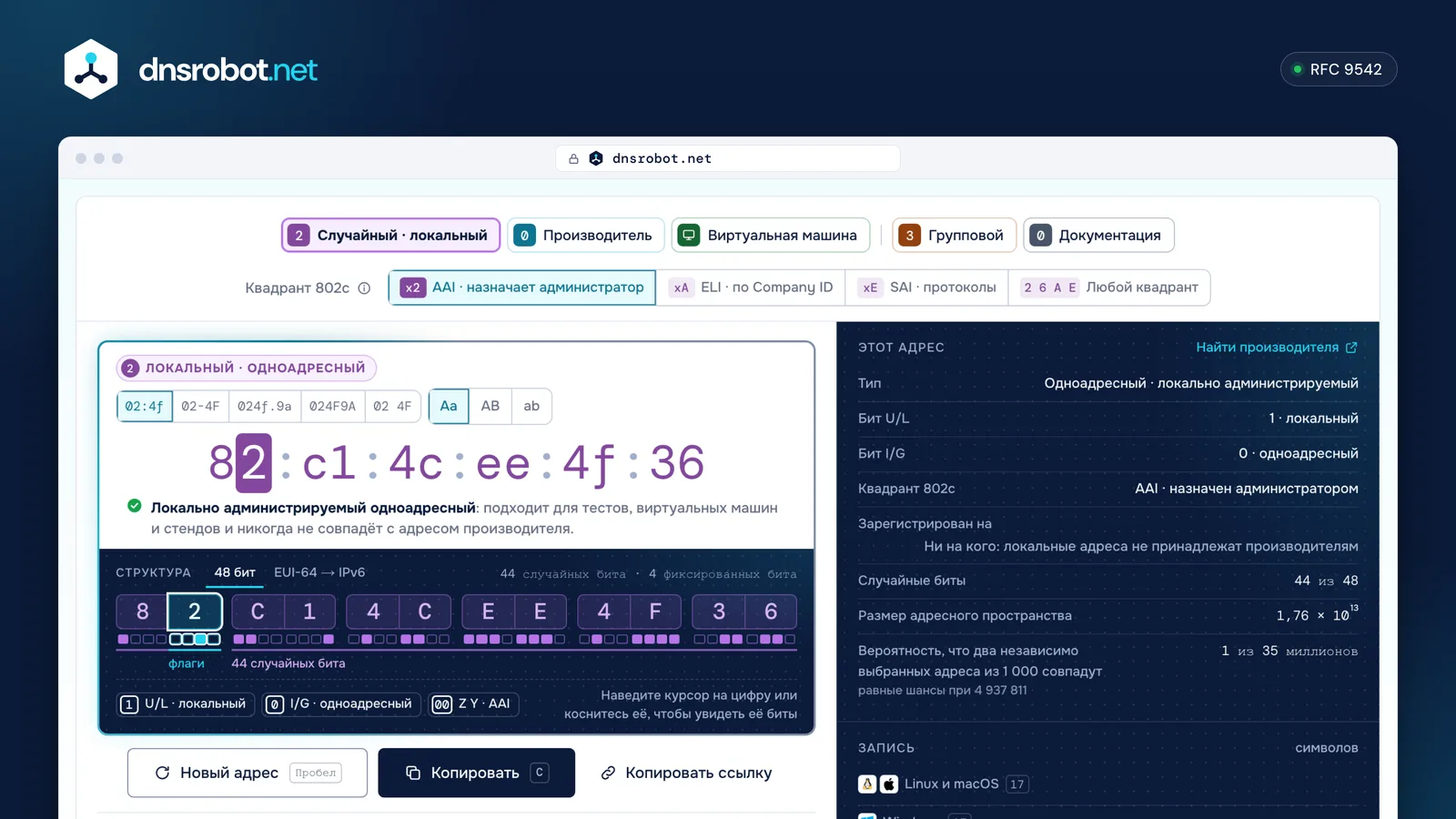Click hex digit 2 in the structure row
This screenshot has width=1456, height=819.
point(195,612)
